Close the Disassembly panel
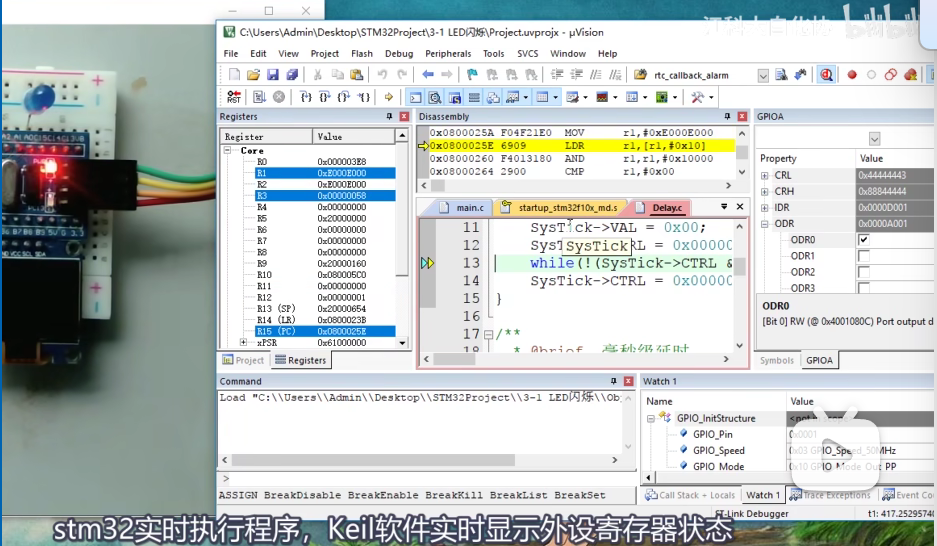The image size is (937, 546). (x=742, y=116)
